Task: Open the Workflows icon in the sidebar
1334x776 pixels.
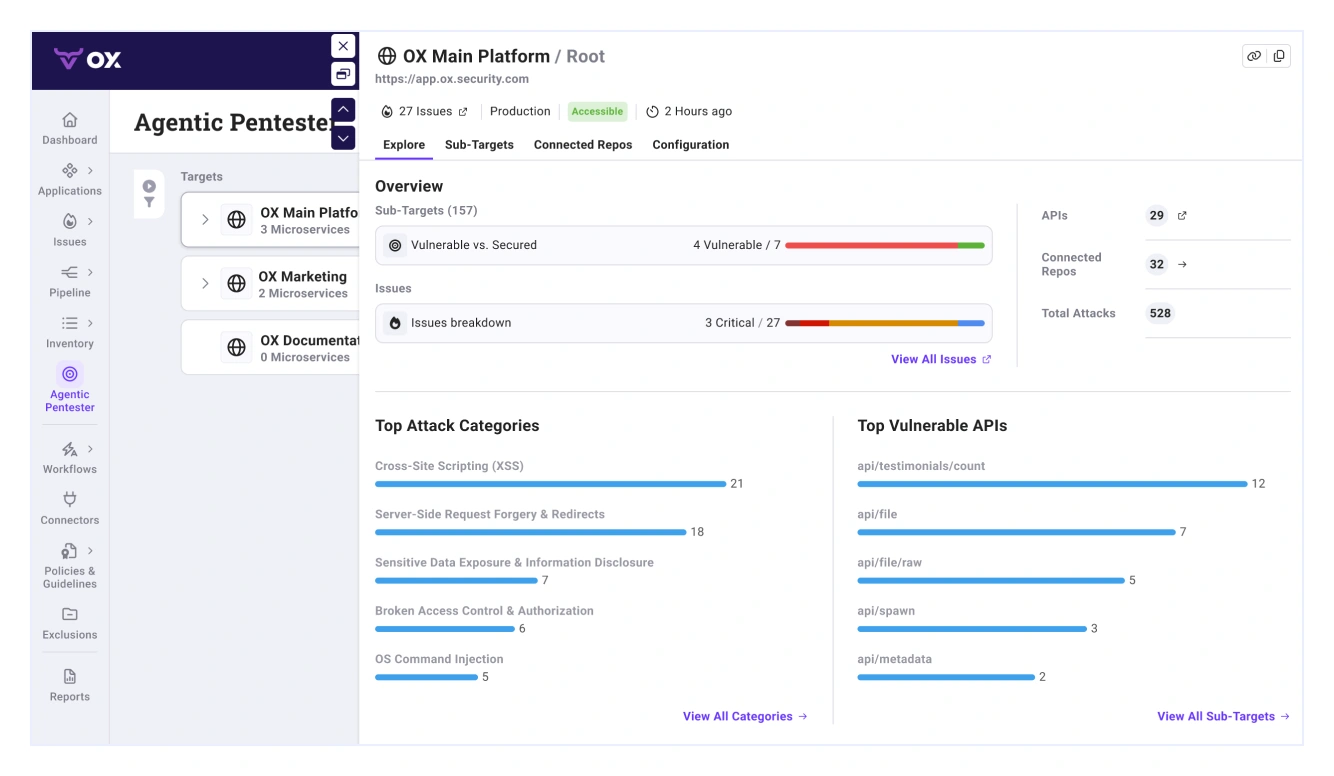Action: [x=69, y=449]
